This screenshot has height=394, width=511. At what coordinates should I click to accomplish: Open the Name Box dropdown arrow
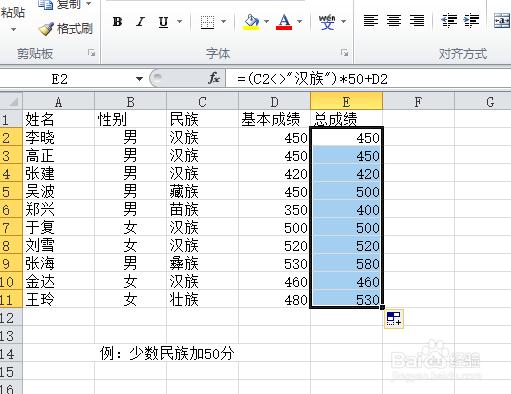[x=139, y=79]
